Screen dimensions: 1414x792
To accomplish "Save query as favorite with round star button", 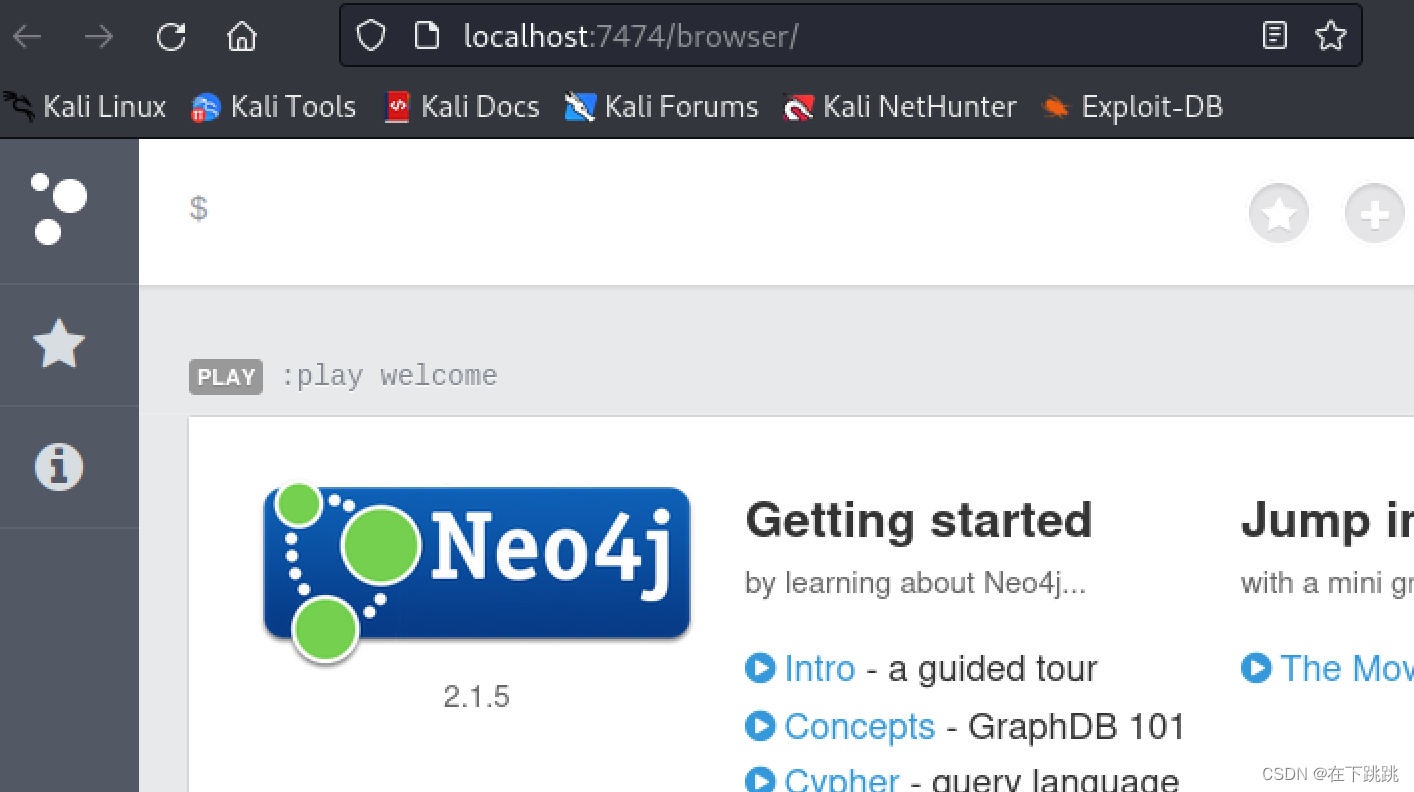I will coord(1279,214).
